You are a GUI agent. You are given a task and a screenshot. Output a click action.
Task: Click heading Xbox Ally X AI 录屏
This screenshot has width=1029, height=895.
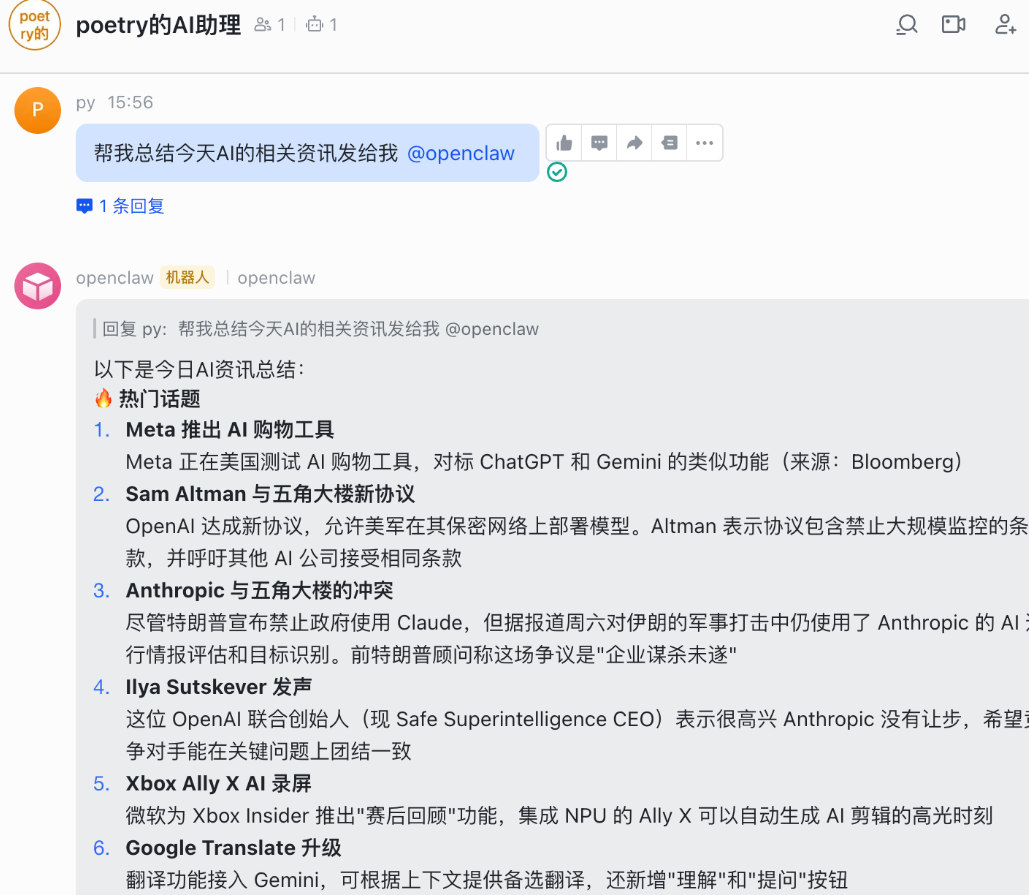(219, 783)
